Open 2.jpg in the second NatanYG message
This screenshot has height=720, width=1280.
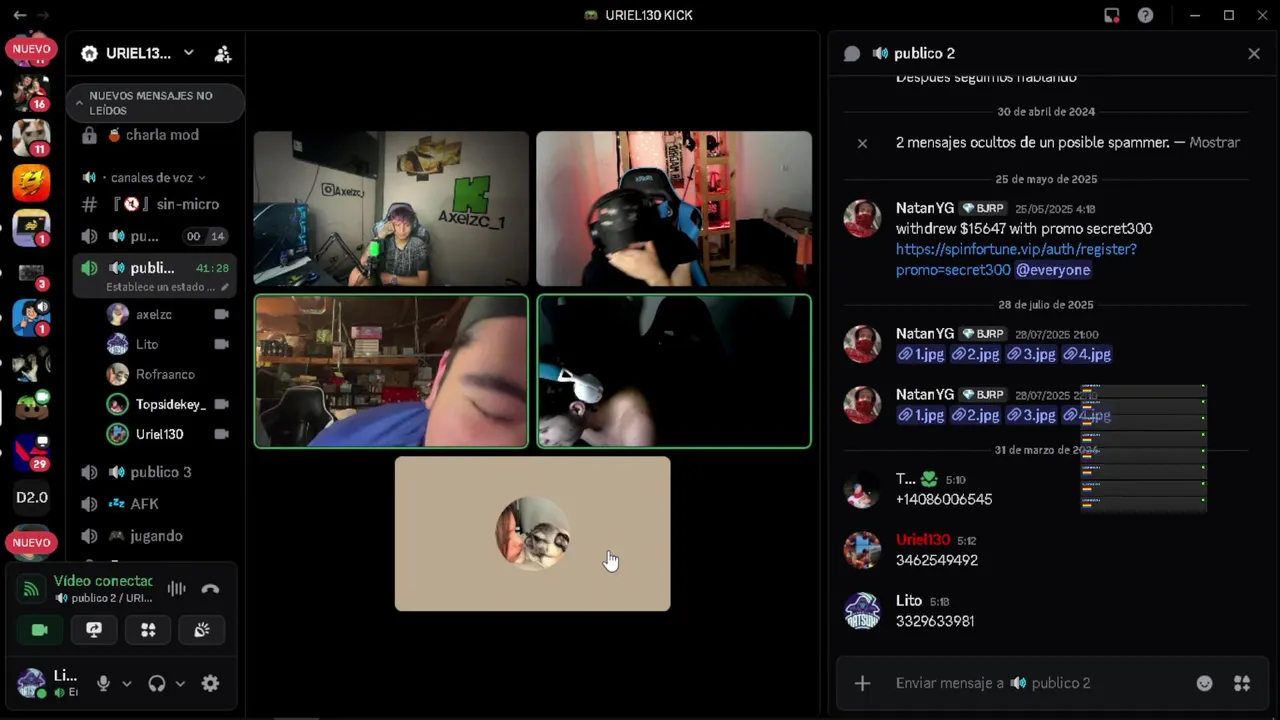975,415
